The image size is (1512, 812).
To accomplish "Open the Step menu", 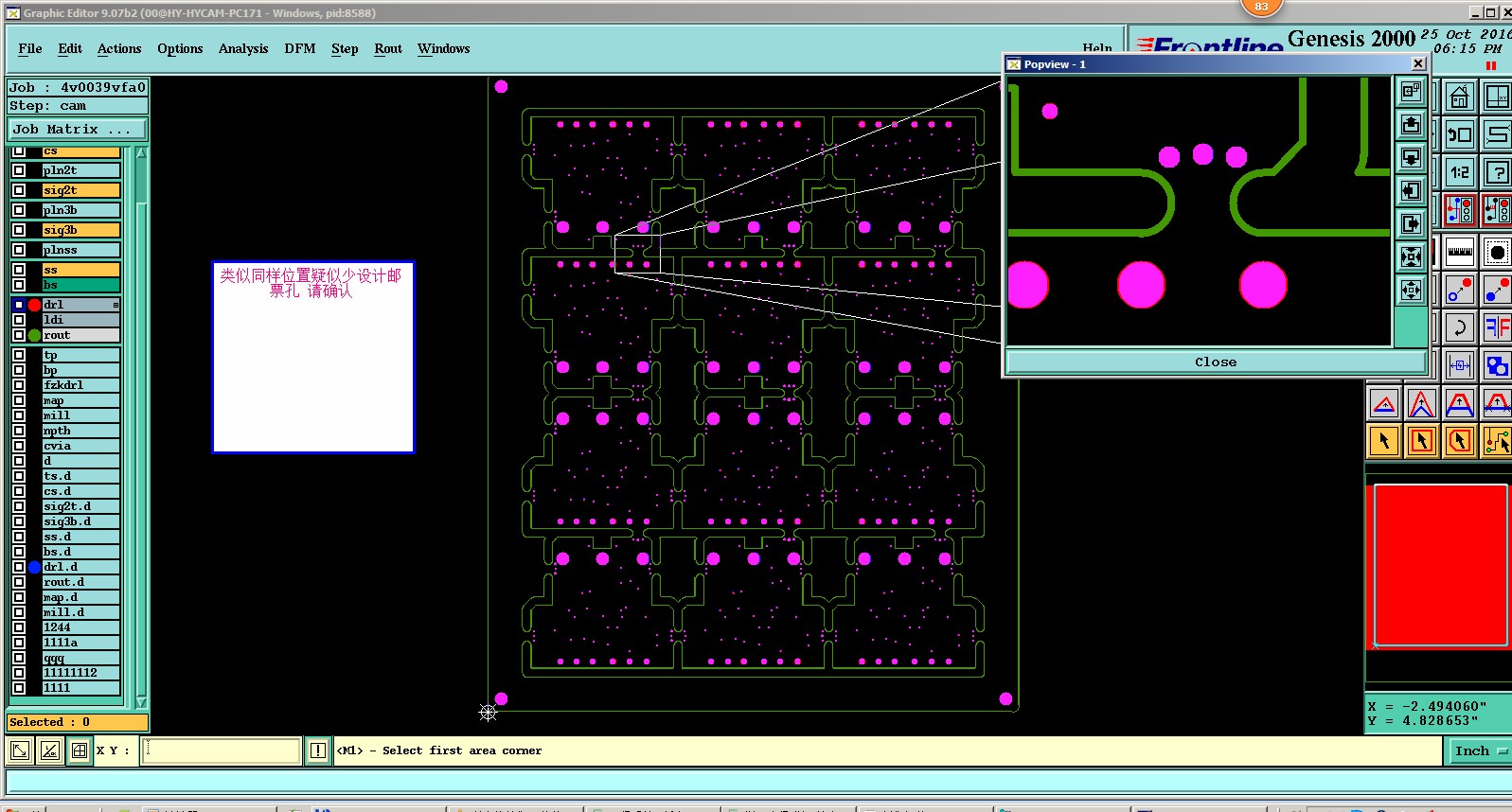I will click(345, 48).
